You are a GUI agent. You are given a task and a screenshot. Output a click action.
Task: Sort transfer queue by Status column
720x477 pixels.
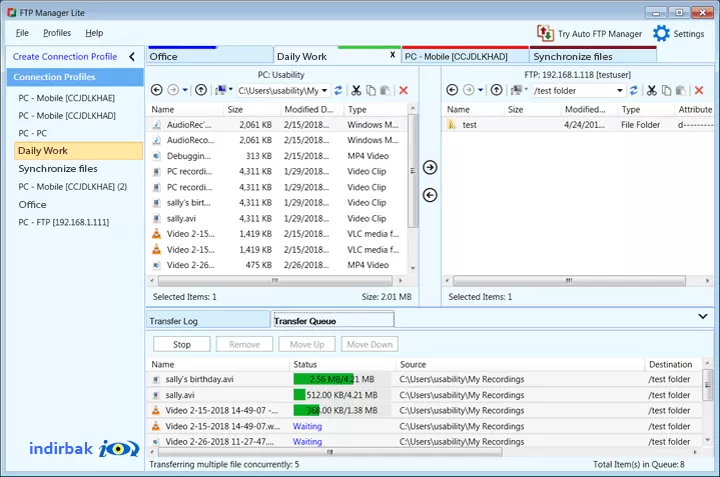343,364
